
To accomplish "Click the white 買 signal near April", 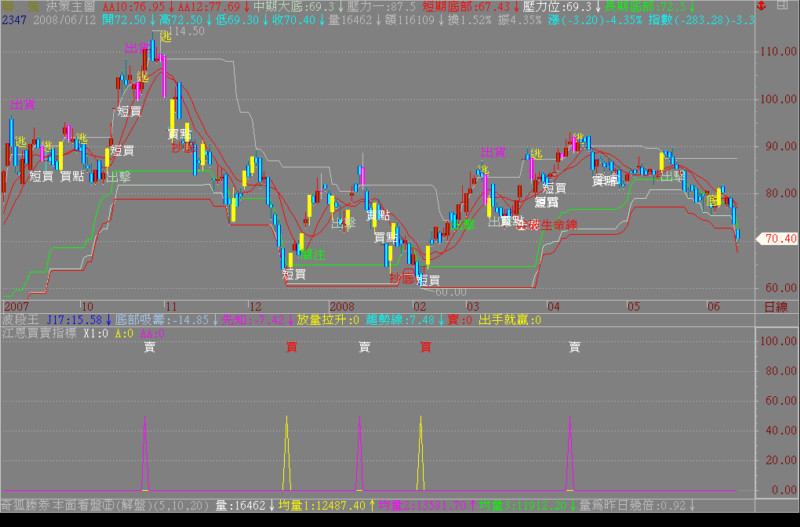I will (574, 347).
